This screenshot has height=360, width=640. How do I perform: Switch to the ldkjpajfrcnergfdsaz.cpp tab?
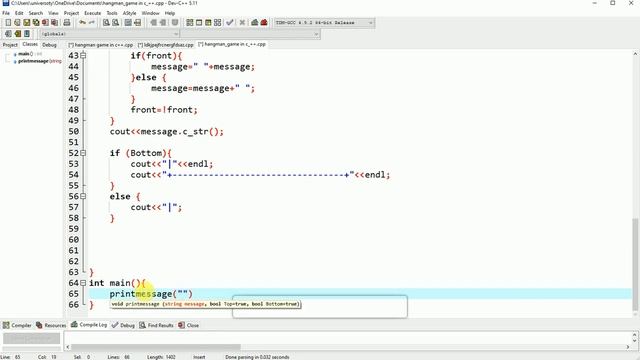(165, 45)
